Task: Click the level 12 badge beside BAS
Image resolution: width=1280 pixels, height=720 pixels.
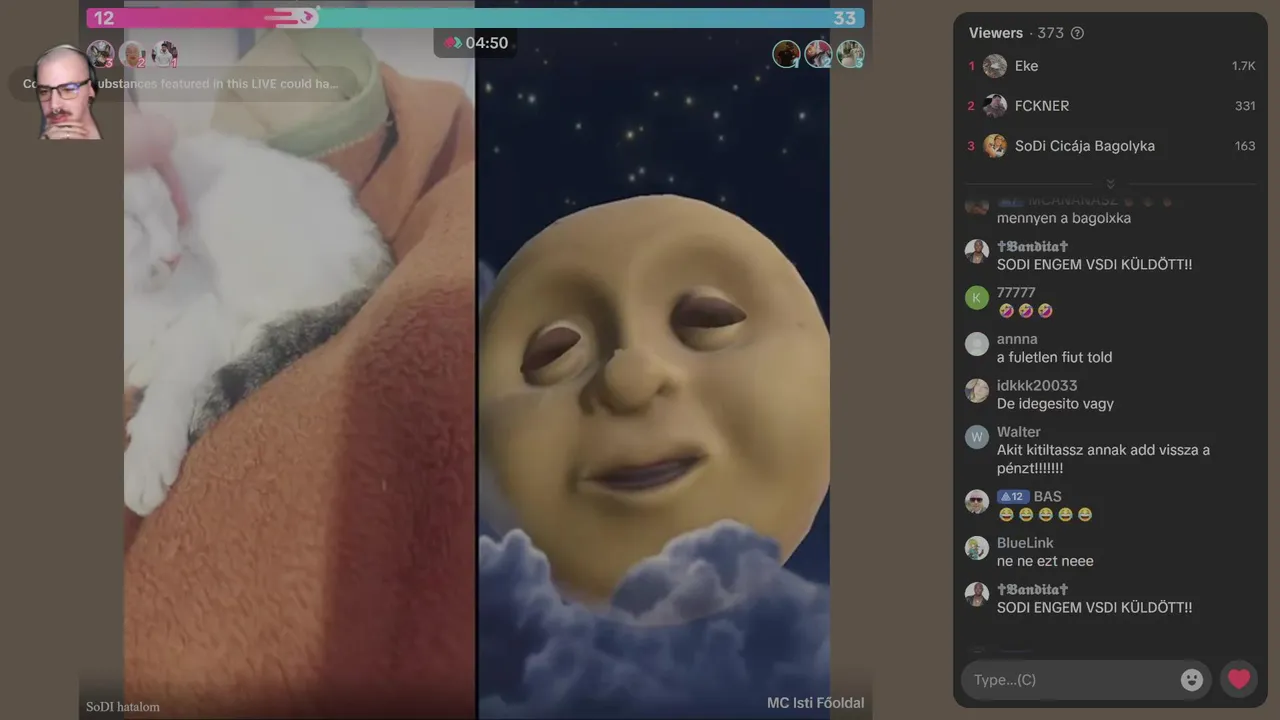Action: pos(1013,497)
